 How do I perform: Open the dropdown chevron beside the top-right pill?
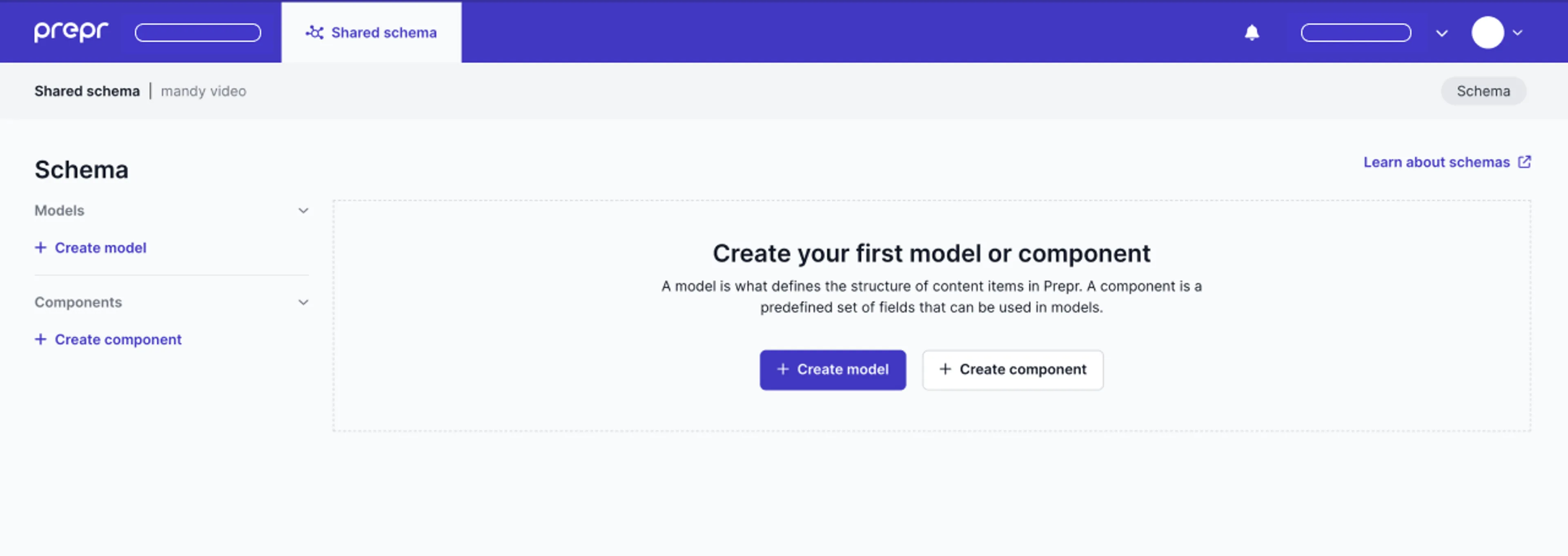pos(1441,33)
